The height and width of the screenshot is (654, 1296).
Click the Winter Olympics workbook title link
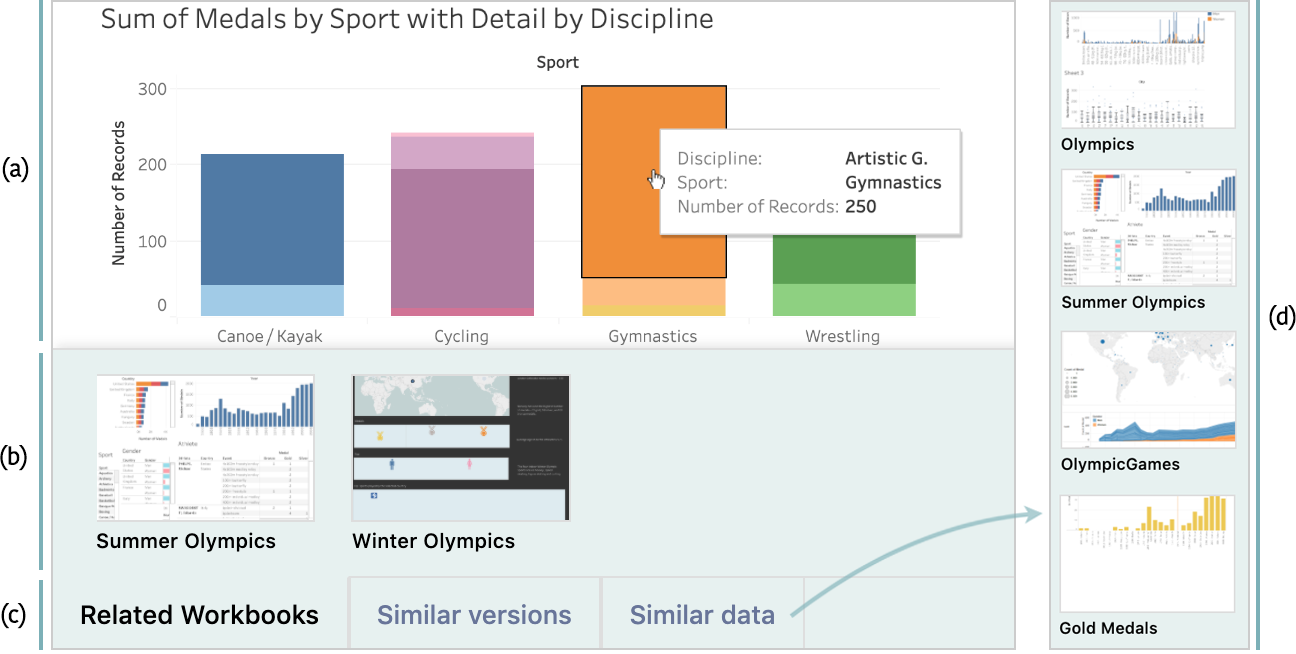pyautogui.click(x=434, y=541)
